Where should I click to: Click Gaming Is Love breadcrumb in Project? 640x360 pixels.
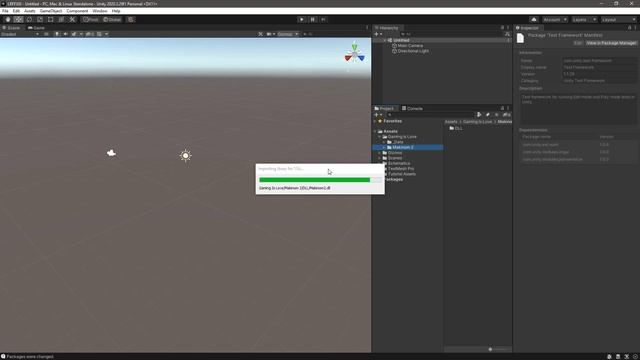(x=477, y=122)
